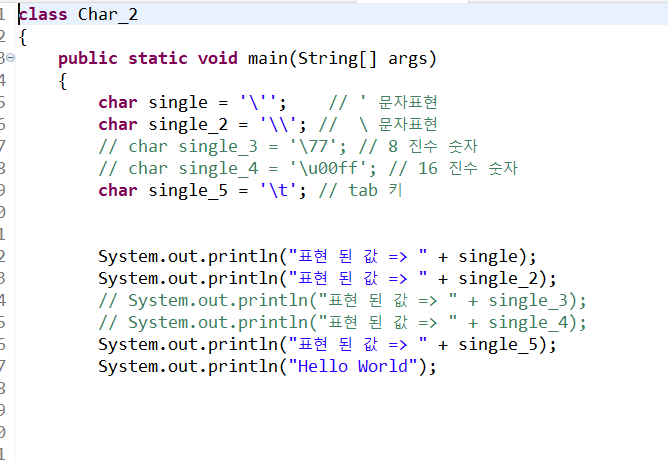Click println statement printing single_5)
This screenshot has width=668, height=463.
pos(327,345)
